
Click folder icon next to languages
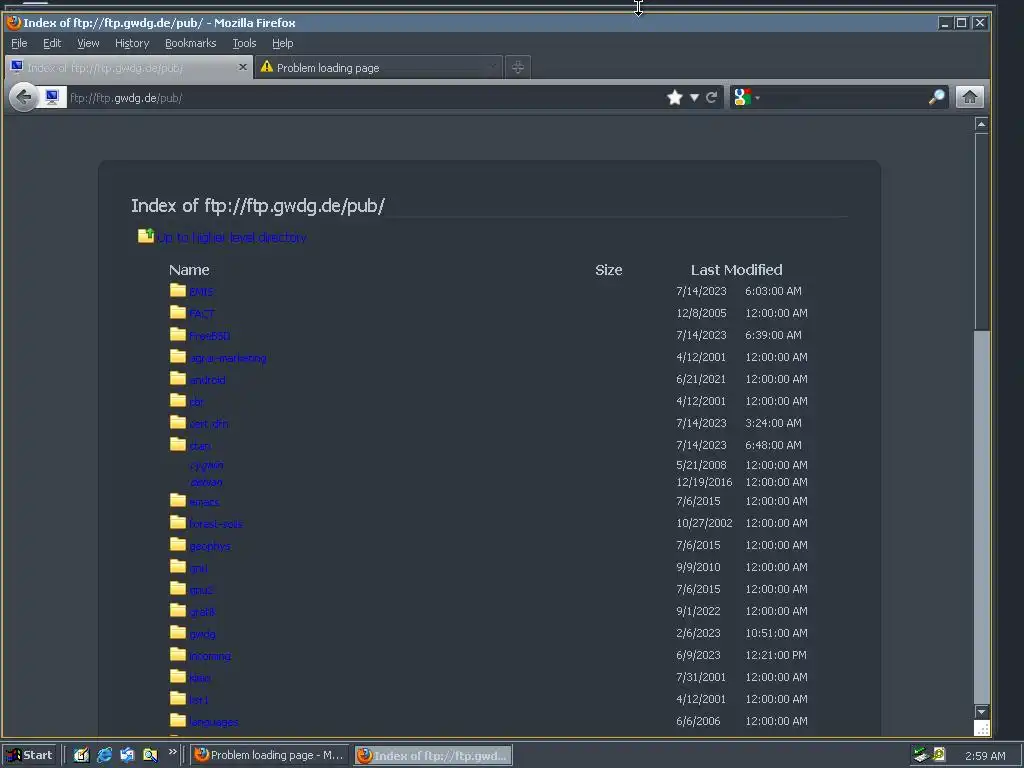pyautogui.click(x=178, y=720)
